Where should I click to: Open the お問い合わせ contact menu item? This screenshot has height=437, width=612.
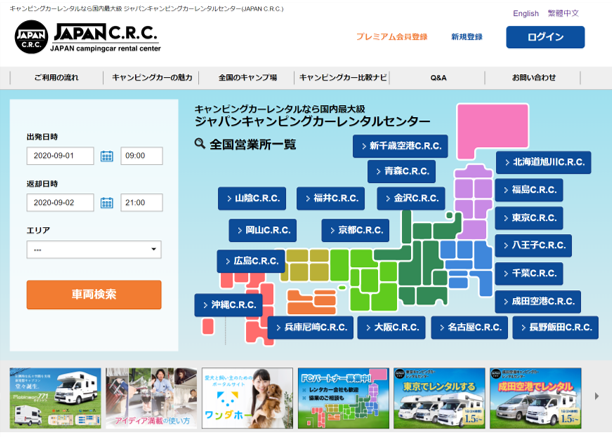(x=533, y=77)
